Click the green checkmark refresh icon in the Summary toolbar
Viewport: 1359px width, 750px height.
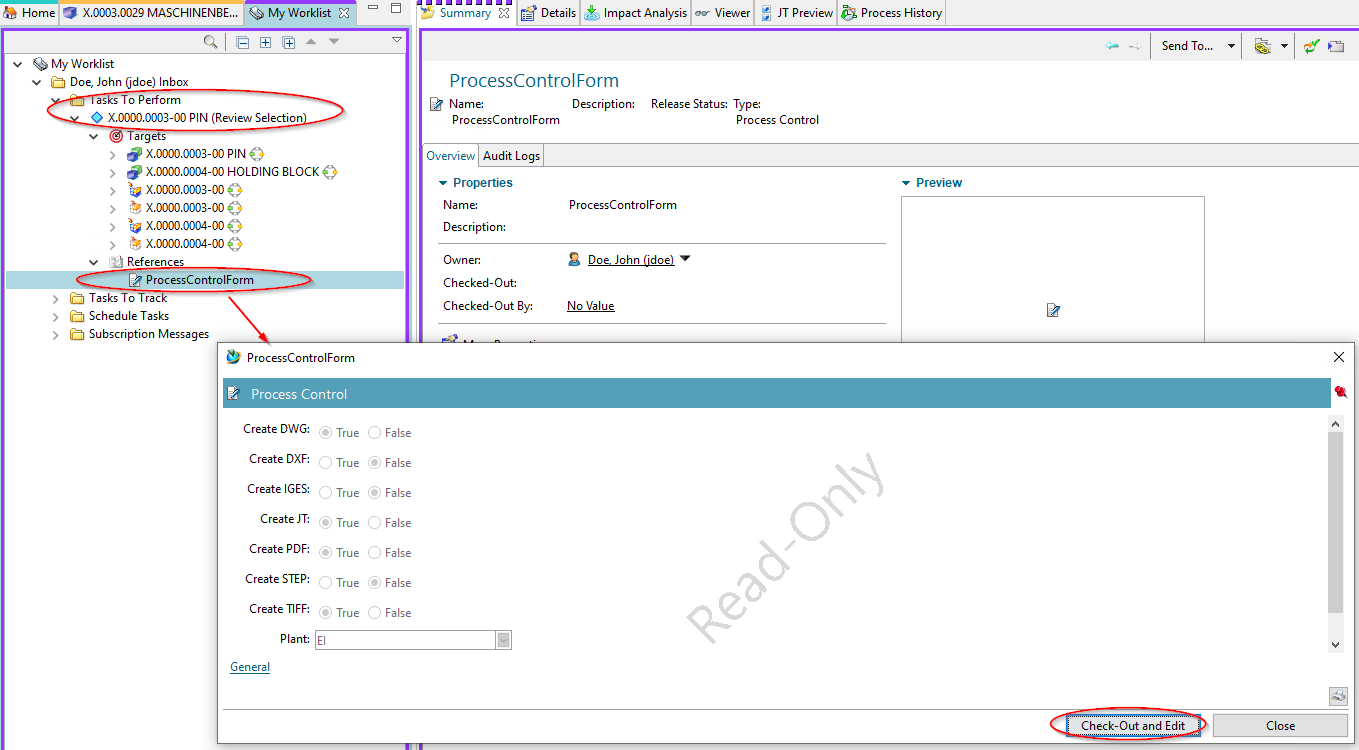tap(1311, 46)
